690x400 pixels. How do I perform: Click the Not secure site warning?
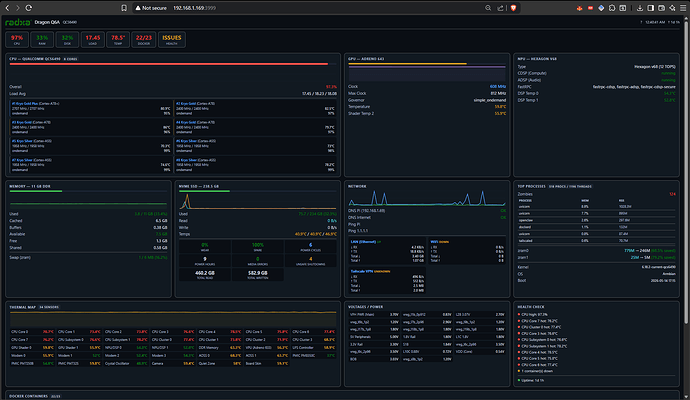coord(151,8)
